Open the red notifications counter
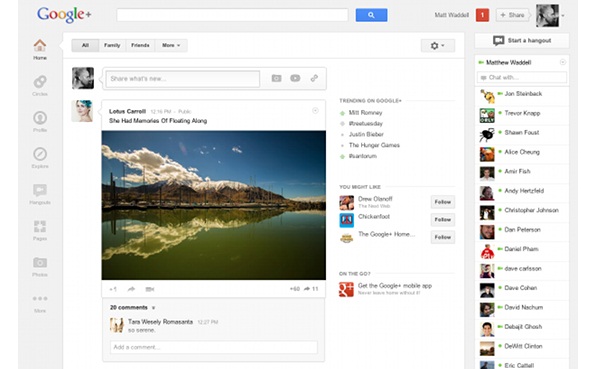The height and width of the screenshot is (369, 600). (x=482, y=15)
